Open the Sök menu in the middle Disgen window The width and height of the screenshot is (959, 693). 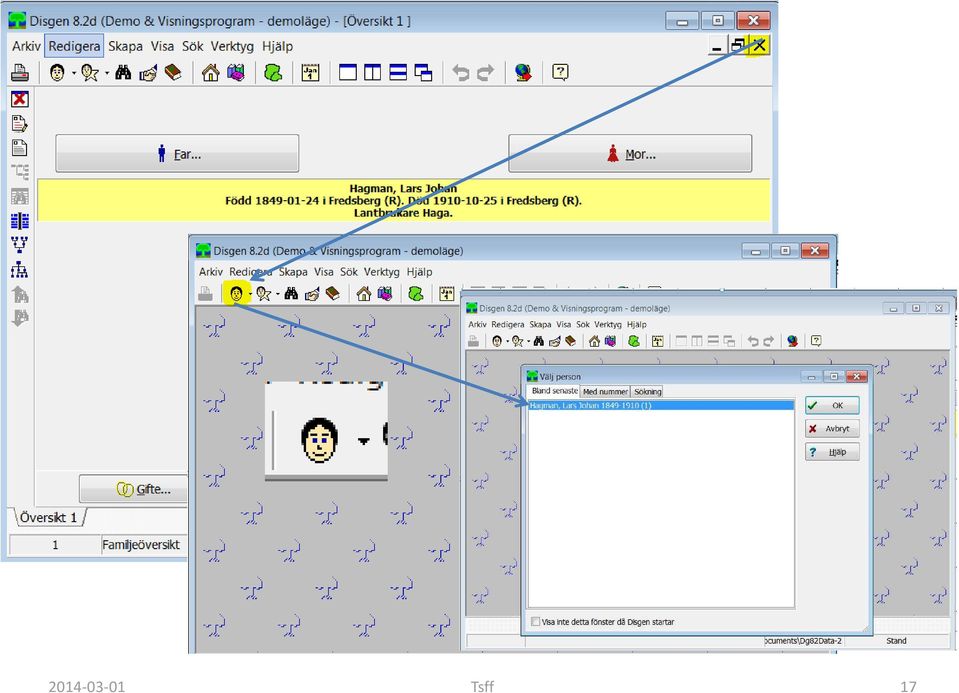[349, 272]
